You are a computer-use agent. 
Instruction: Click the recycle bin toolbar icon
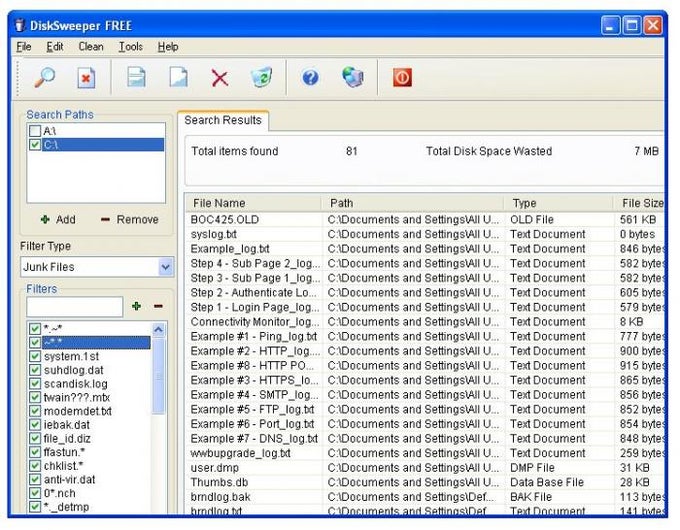(x=262, y=78)
